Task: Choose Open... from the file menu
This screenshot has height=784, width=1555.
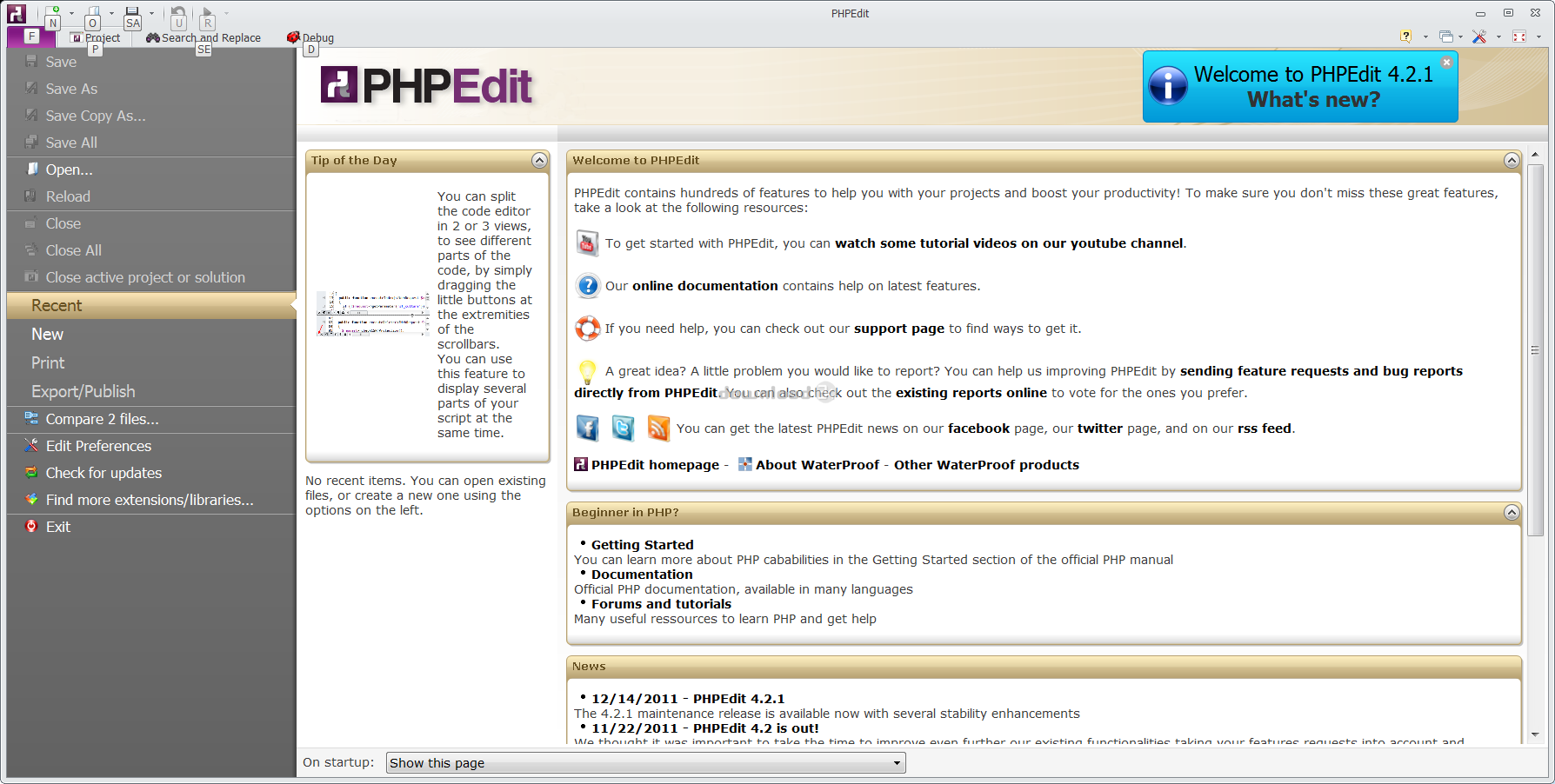Action: (x=151, y=169)
